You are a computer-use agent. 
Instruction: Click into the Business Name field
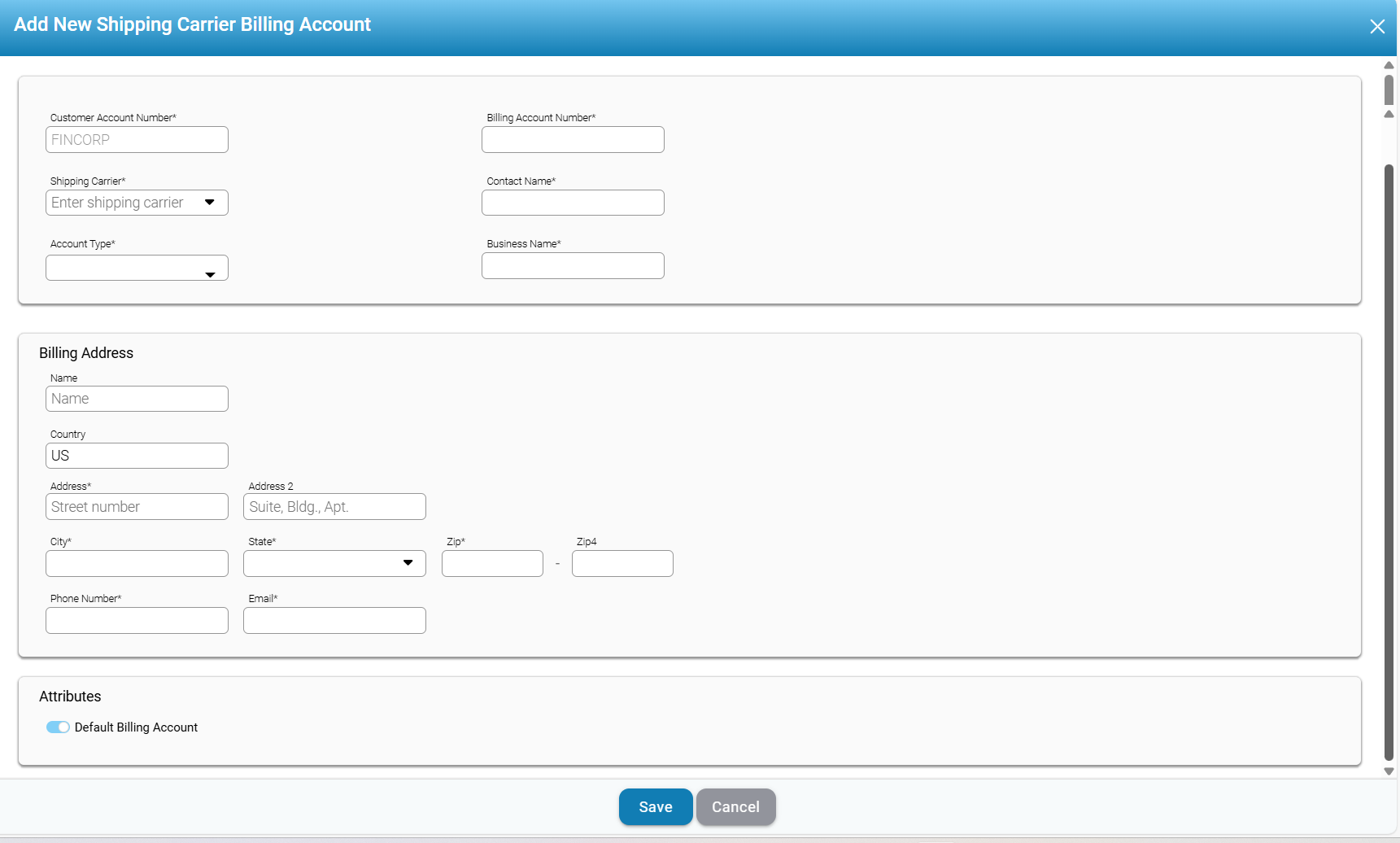click(x=573, y=266)
